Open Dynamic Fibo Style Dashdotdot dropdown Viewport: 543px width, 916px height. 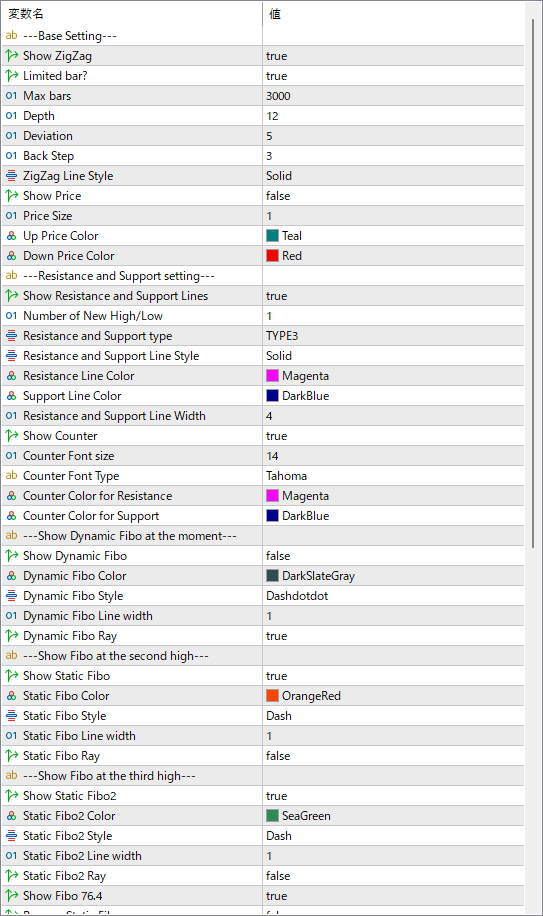click(x=393, y=596)
